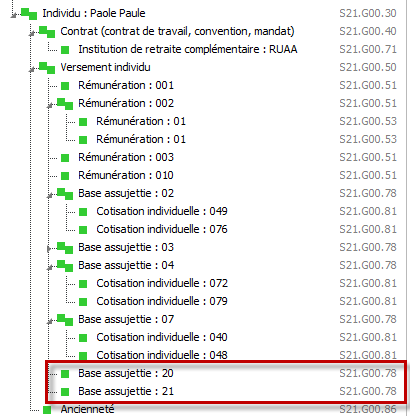Select the Base assujettie : 21 label
The image size is (410, 416).
pyautogui.click(x=126, y=391)
